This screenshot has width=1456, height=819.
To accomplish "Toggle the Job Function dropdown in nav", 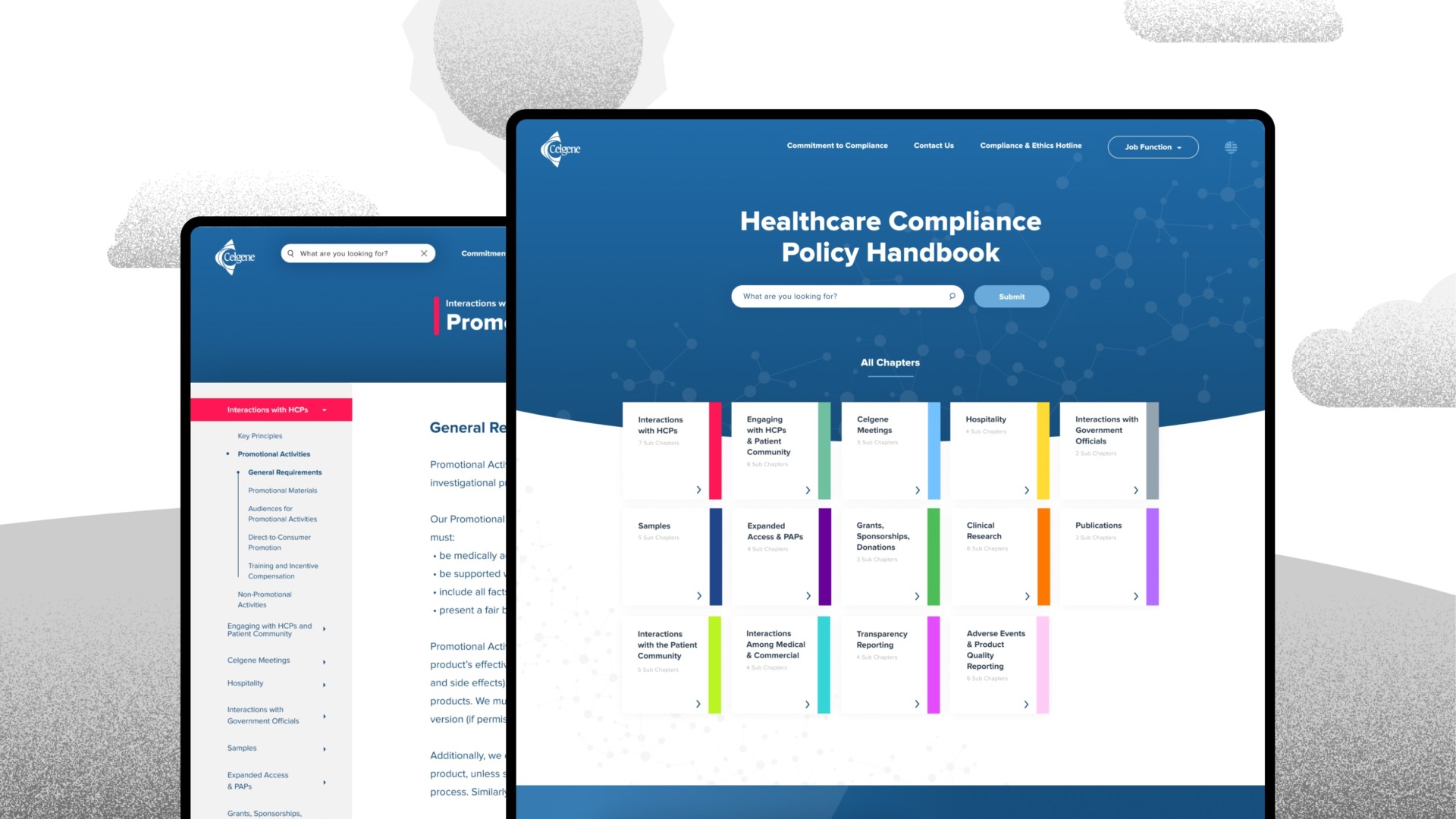I will coord(1153,146).
